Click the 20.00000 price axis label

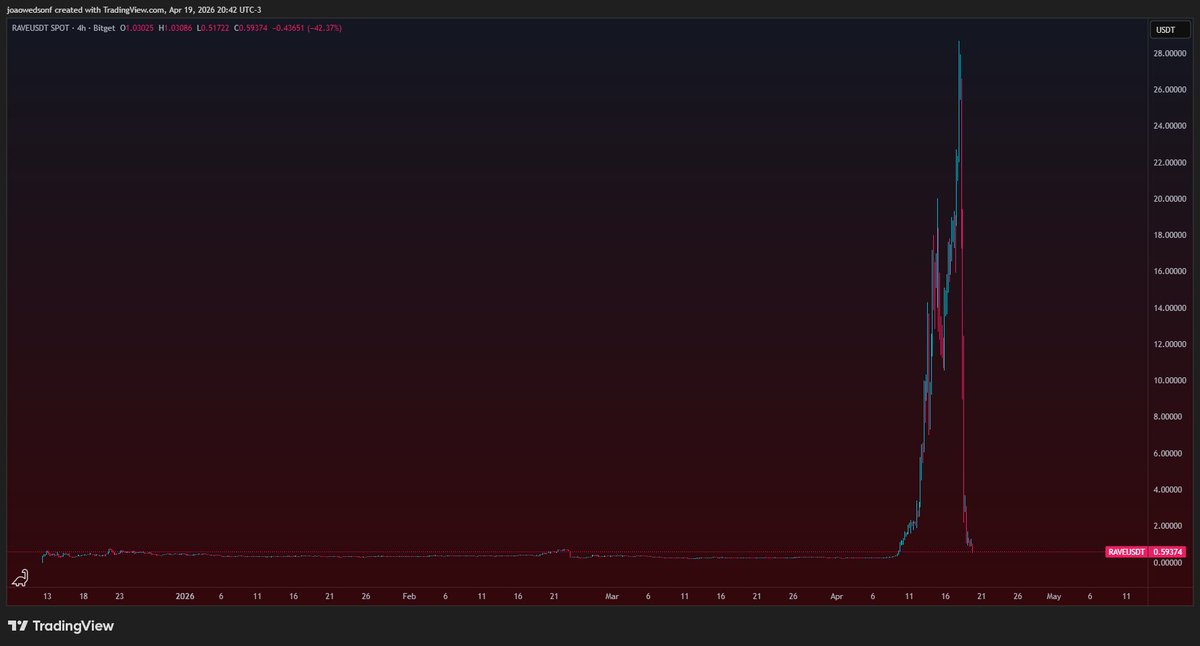[1171, 199]
